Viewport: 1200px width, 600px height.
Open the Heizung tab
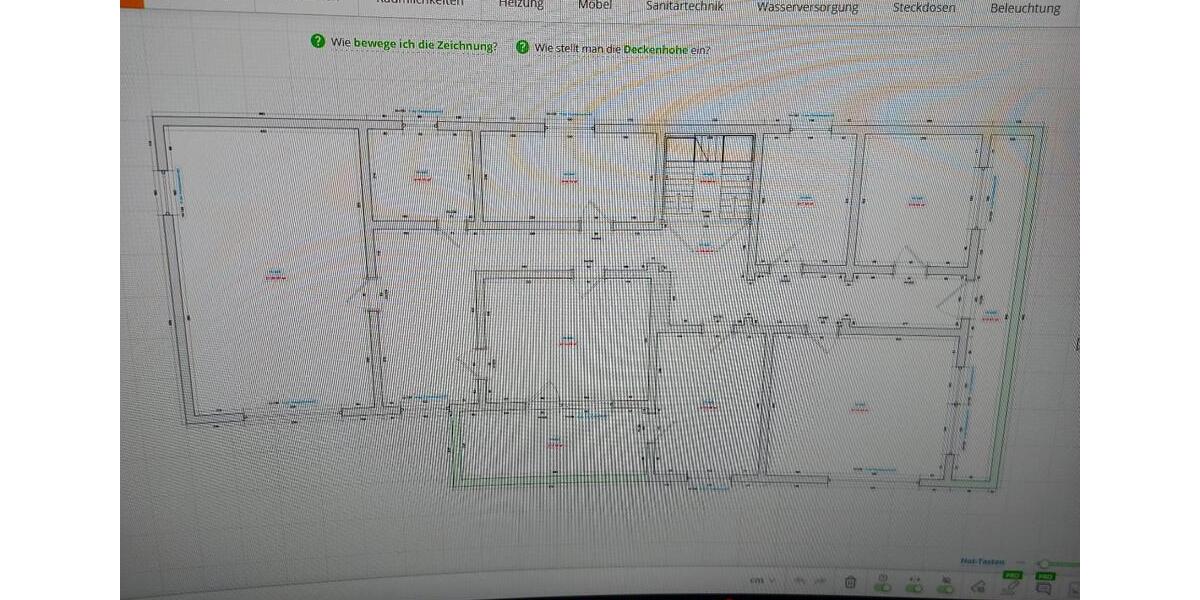point(521,5)
